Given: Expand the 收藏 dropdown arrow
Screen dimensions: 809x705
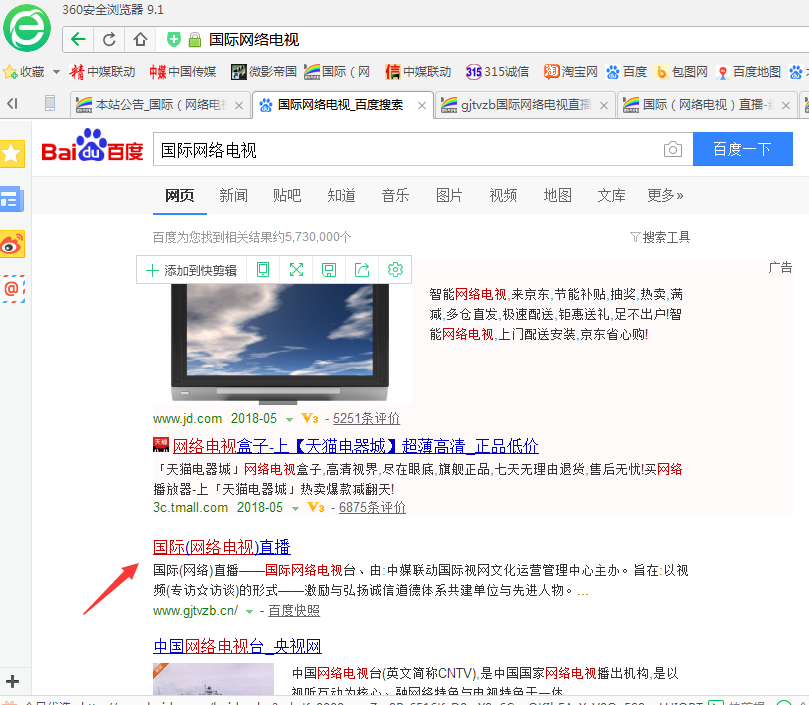Looking at the screenshot, I should [56, 72].
